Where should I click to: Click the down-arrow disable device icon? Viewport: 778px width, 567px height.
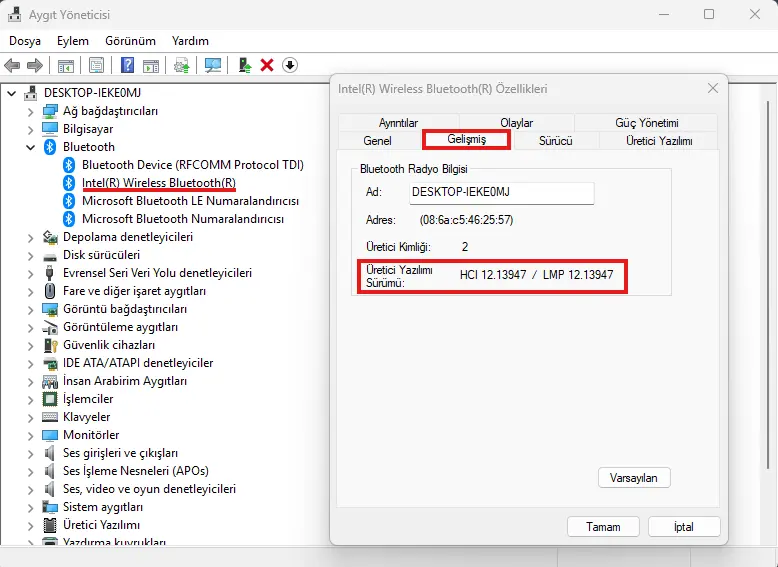[x=290, y=65]
